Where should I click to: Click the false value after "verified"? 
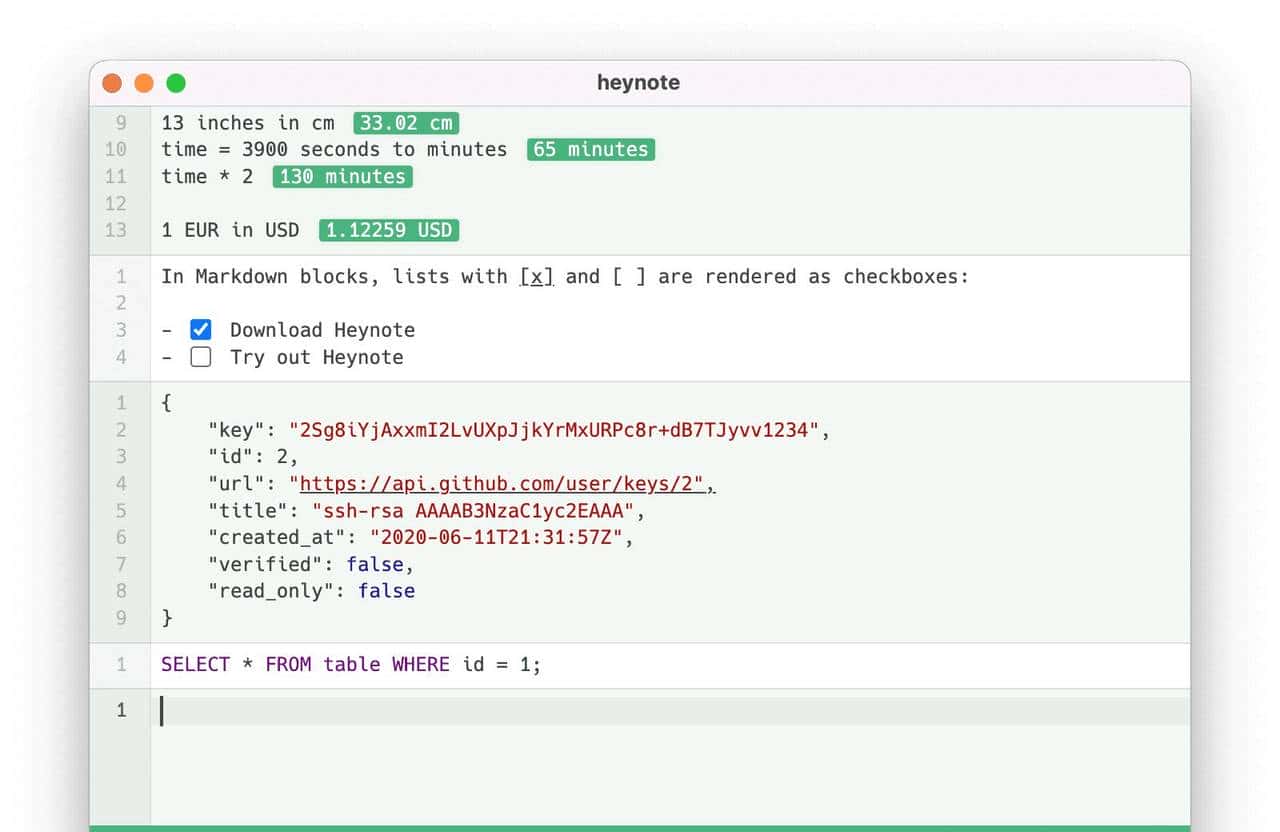(x=374, y=565)
